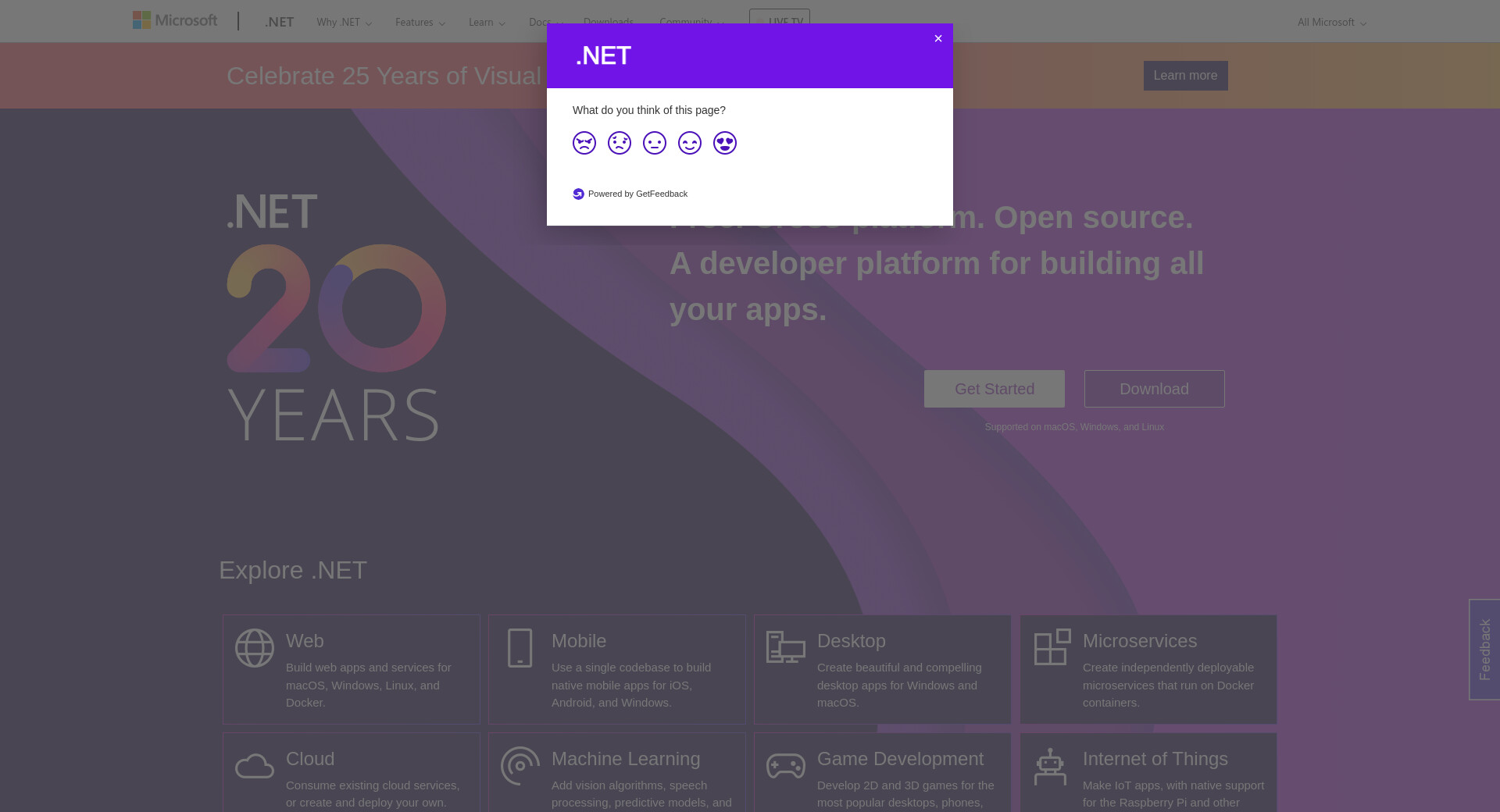Viewport: 1500px width, 812px height.
Task: Select the smiling face rating
Action: [x=690, y=143]
